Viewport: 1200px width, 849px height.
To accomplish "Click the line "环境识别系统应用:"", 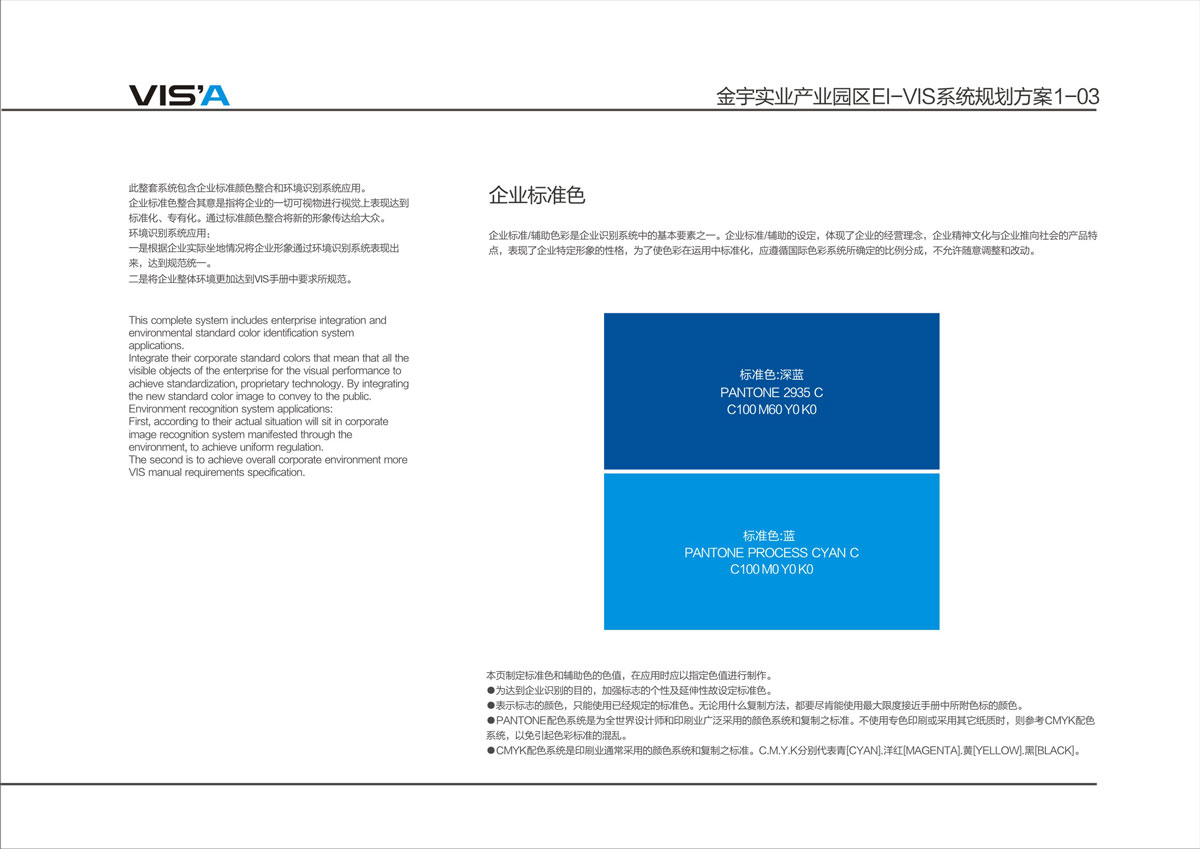I will [x=170, y=233].
